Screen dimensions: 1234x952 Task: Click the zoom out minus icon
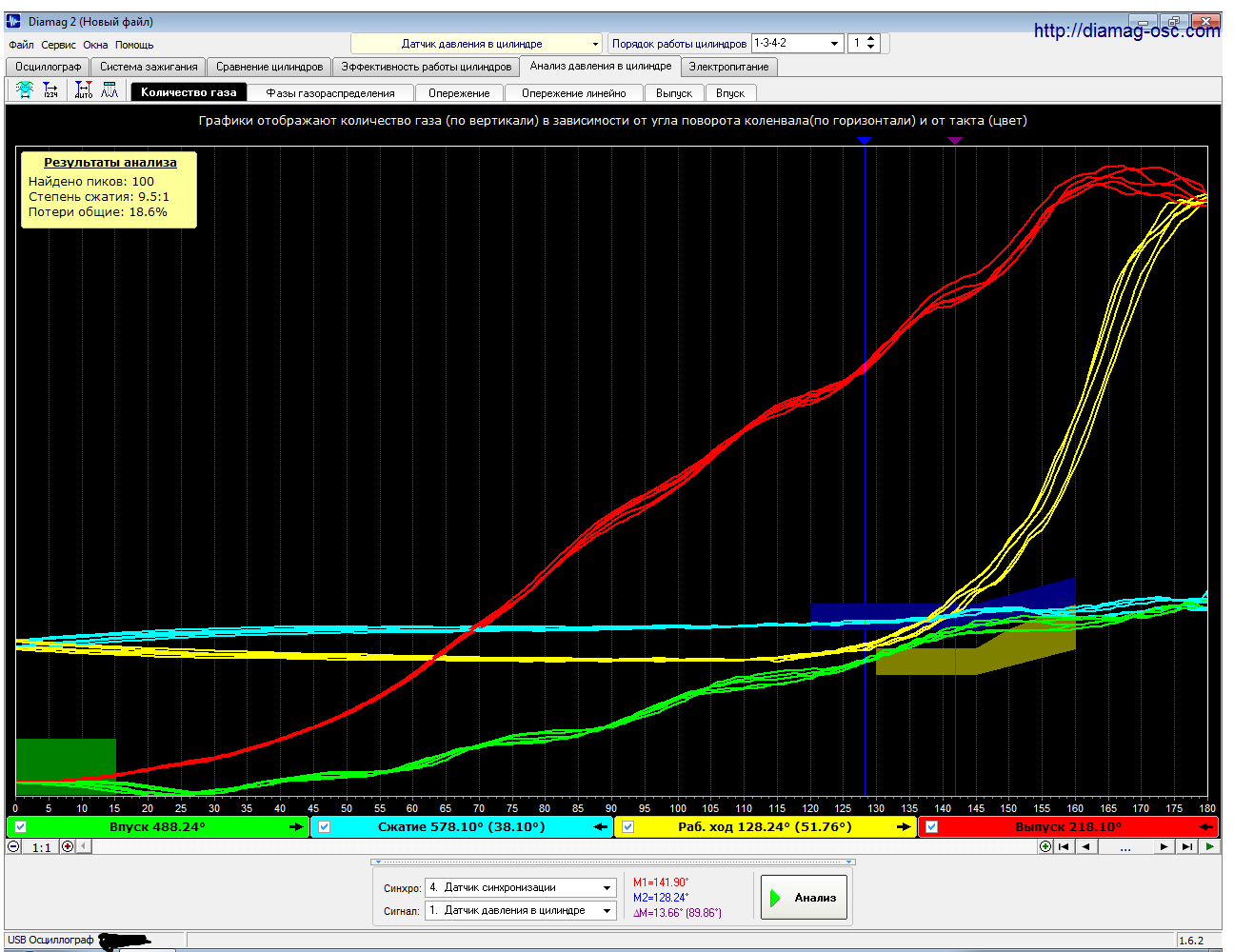click(13, 846)
